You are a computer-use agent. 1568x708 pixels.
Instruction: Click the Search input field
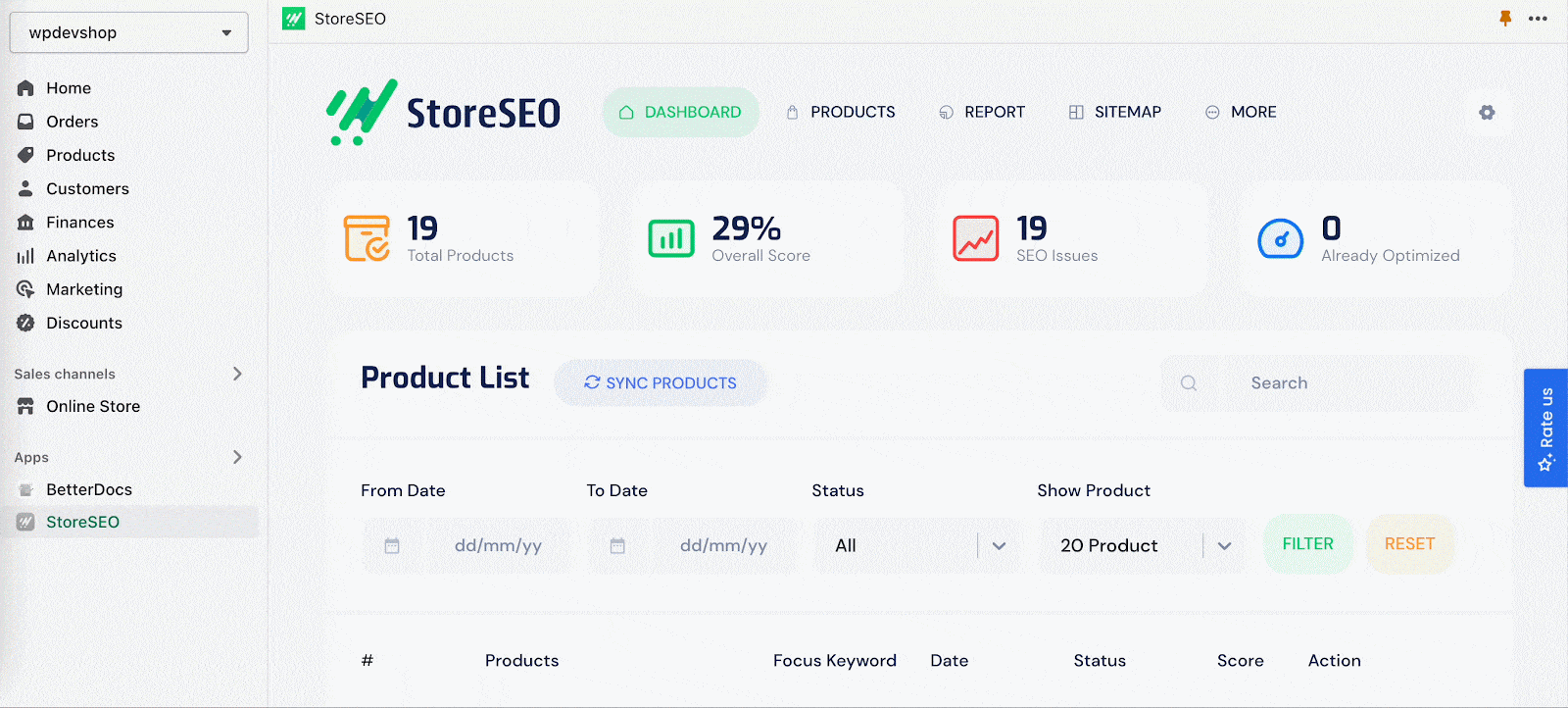point(1317,383)
